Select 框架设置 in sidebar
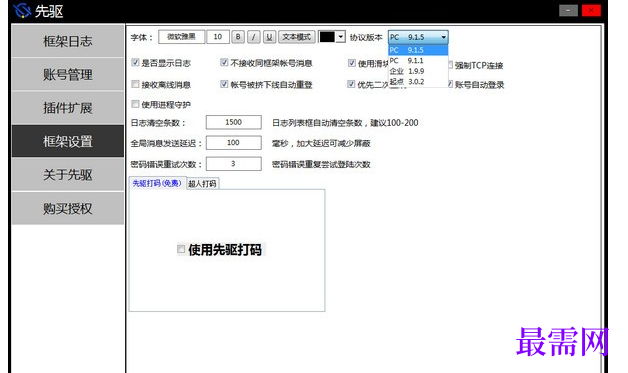Screen dimensions: 628x373 click(68, 141)
